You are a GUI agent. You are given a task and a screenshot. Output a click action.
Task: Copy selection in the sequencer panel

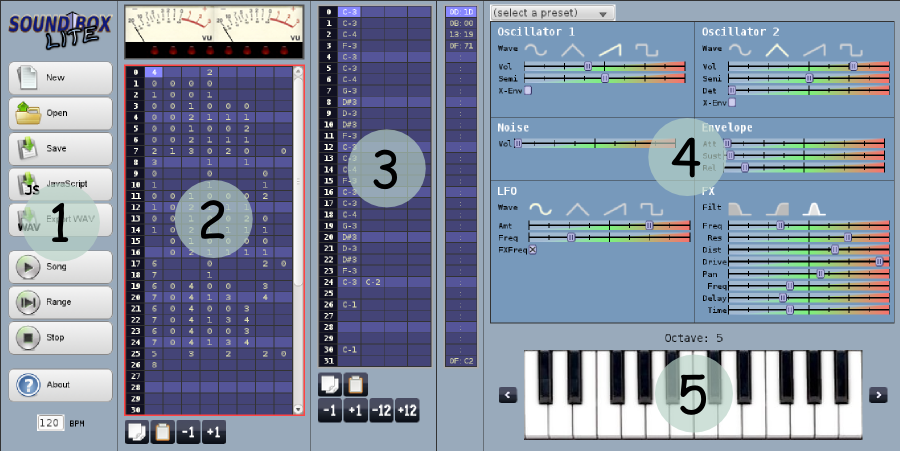point(137,432)
